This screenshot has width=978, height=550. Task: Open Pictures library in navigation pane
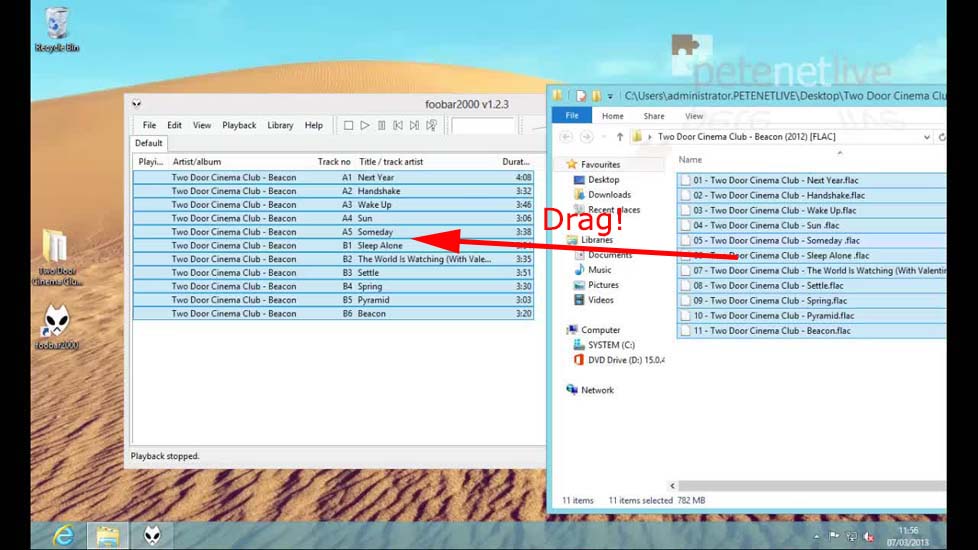coord(603,285)
